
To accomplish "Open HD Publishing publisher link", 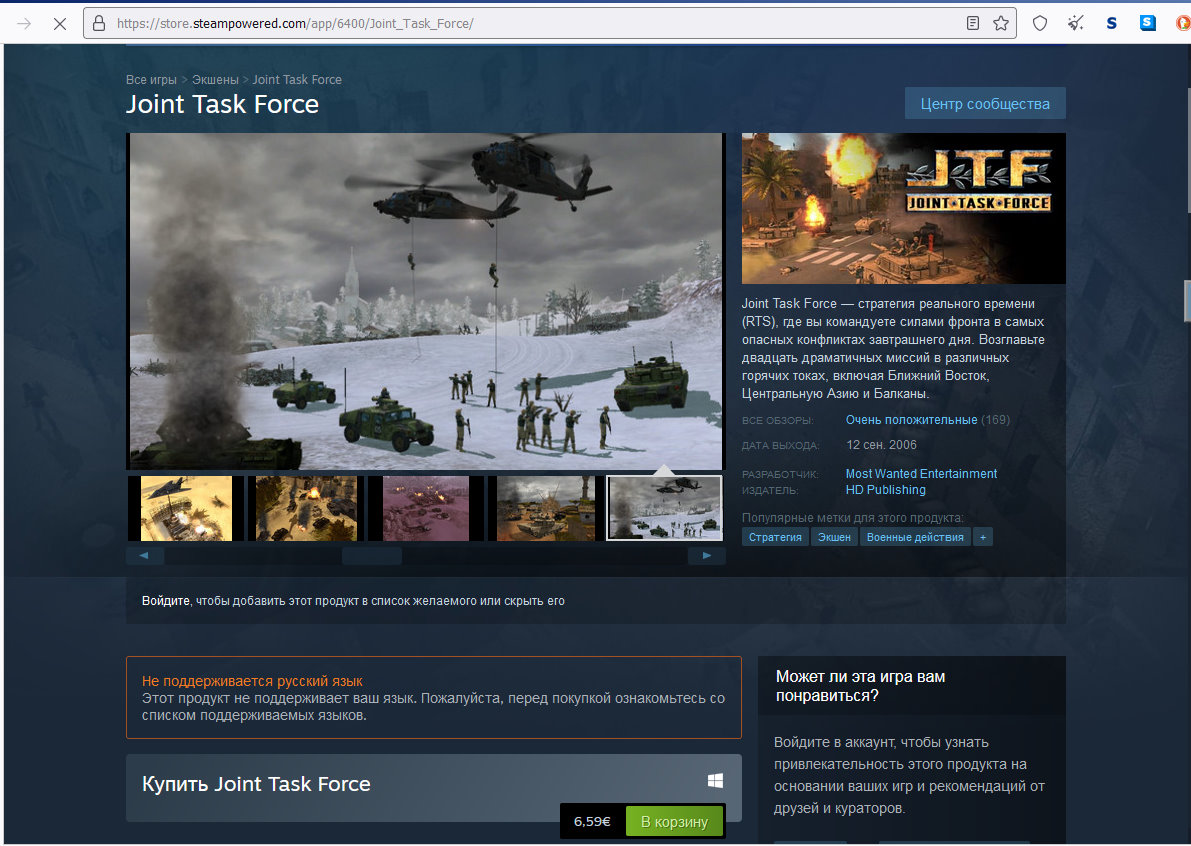I will 886,491.
